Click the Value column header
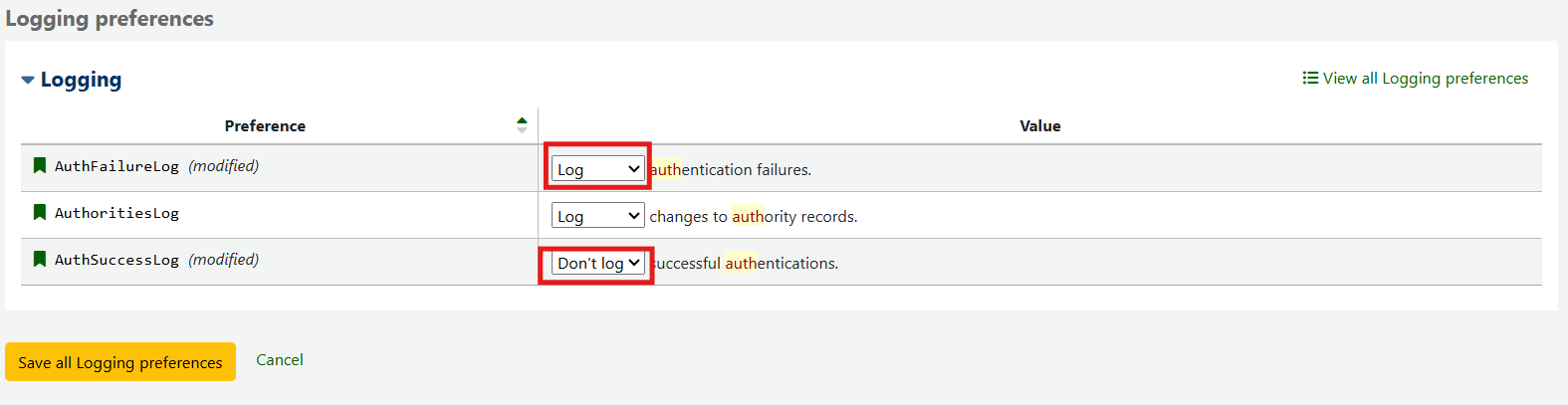Image resolution: width=1568 pixels, height=405 pixels. coord(1040,126)
